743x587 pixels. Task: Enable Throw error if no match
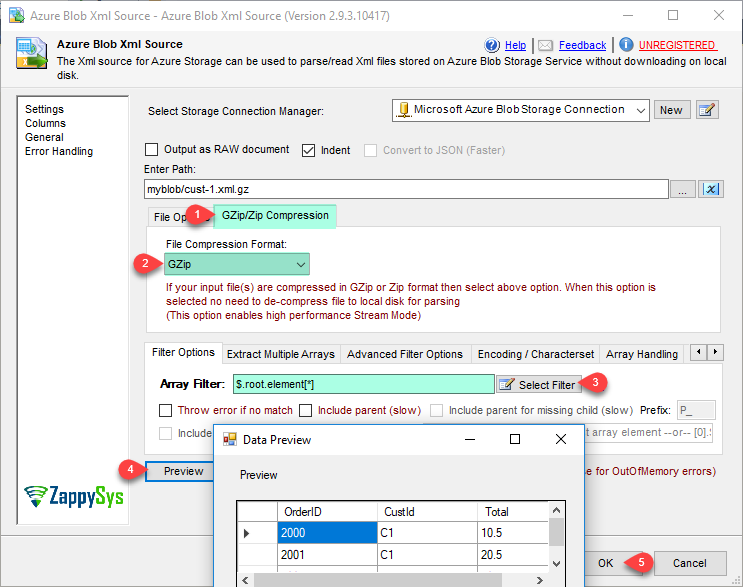(x=165, y=410)
